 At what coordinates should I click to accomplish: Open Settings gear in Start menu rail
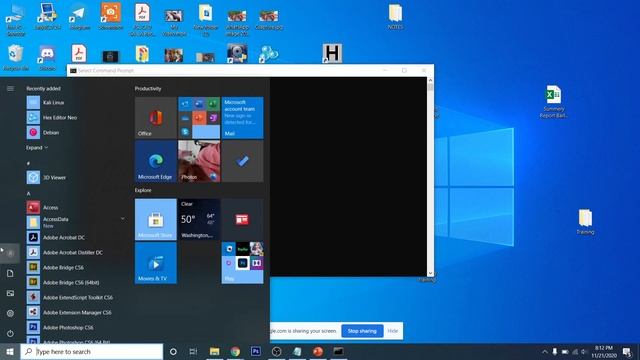(x=10, y=313)
